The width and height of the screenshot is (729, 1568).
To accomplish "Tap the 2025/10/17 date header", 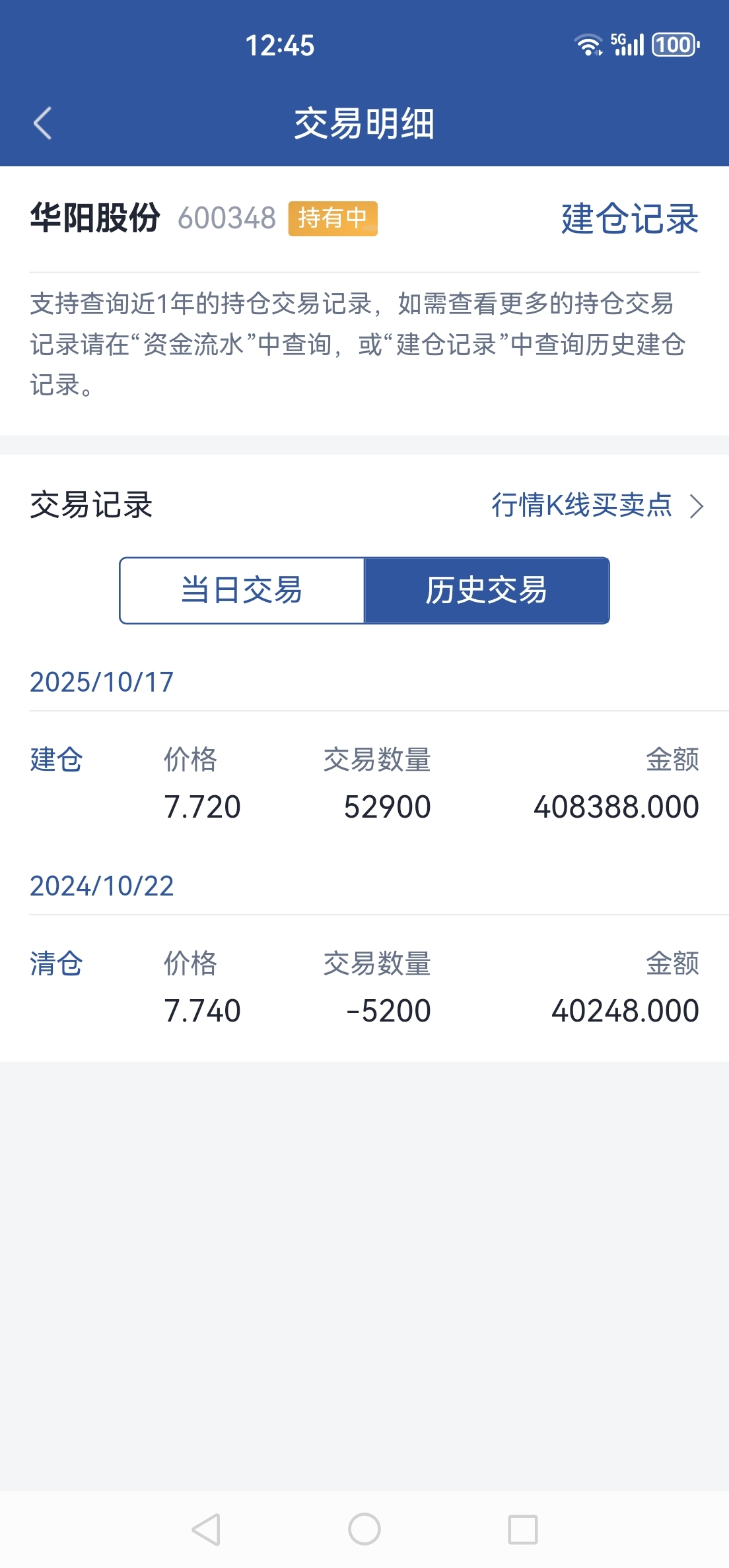I will (102, 682).
